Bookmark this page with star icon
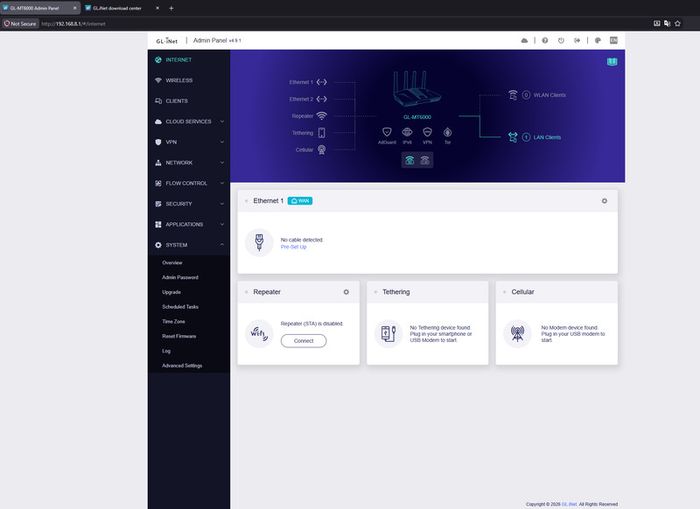The width and height of the screenshot is (700, 509). [678, 24]
